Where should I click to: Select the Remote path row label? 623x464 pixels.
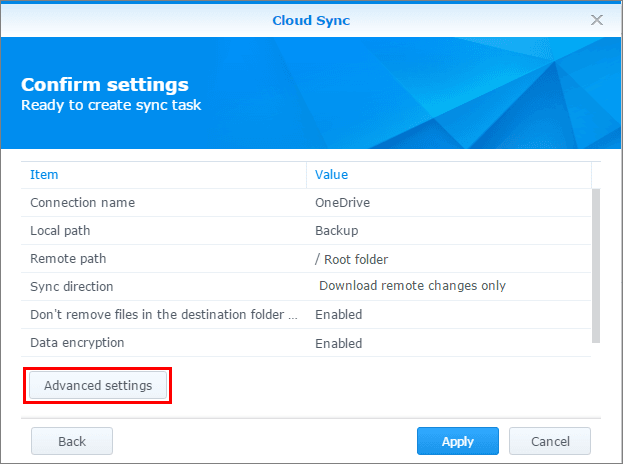click(68, 259)
